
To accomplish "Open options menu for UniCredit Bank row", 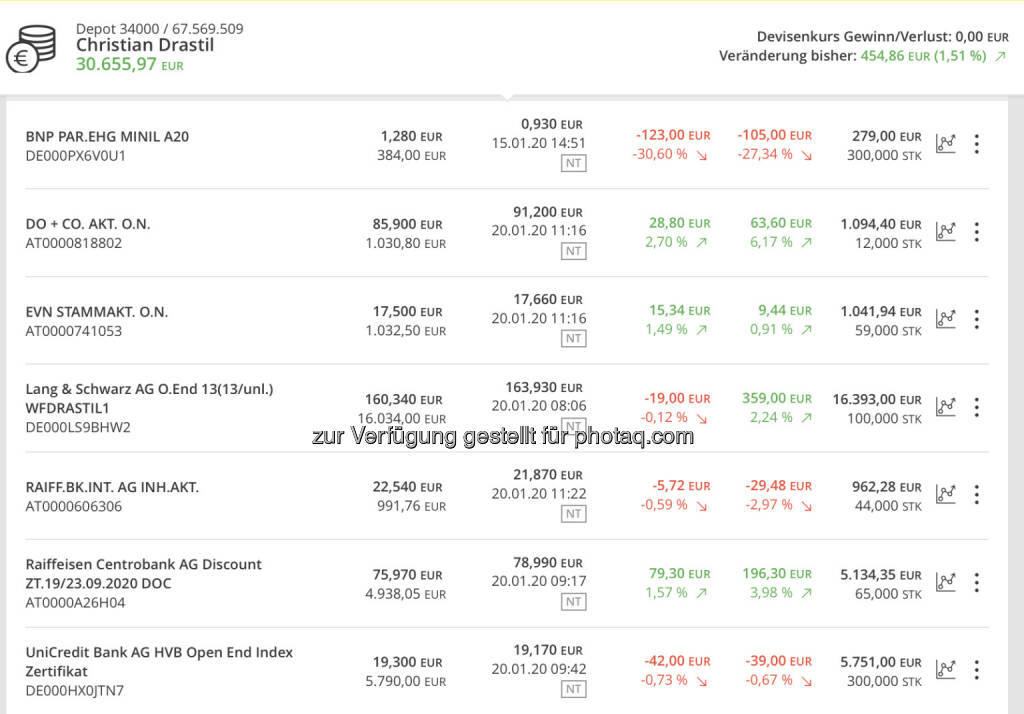I will coord(976,670).
